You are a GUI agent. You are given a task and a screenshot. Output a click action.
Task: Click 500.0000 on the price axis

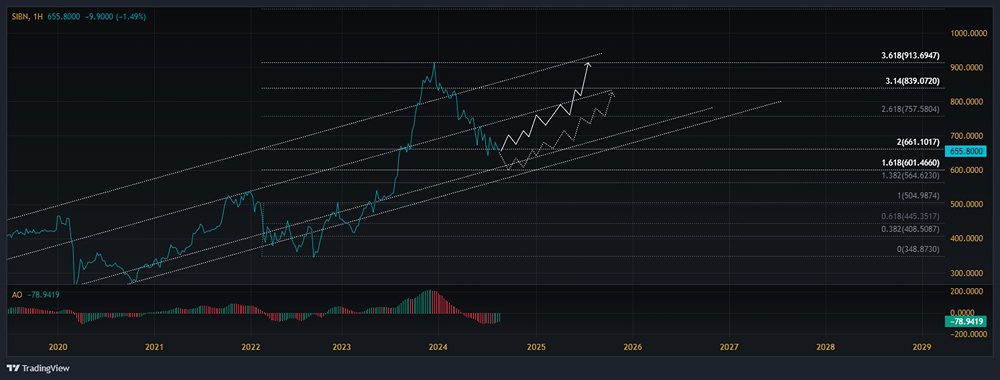coord(967,205)
